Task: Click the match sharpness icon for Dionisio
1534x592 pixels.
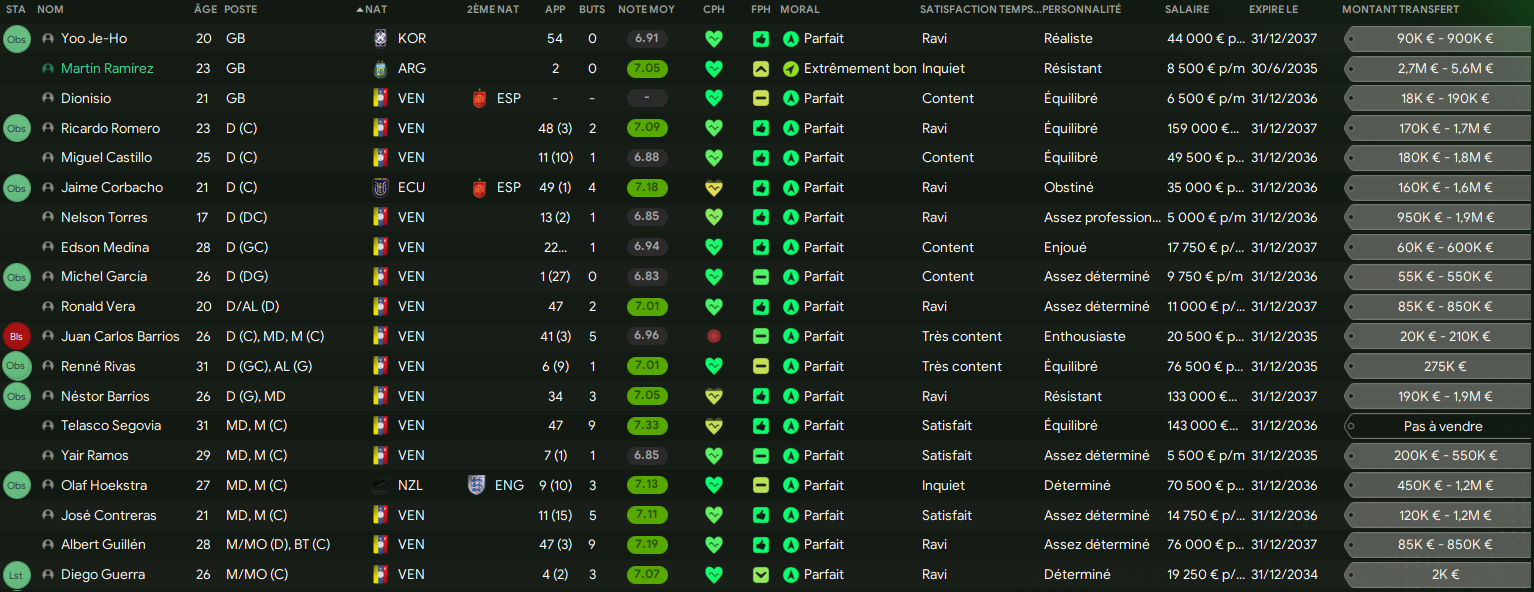Action: (761, 99)
